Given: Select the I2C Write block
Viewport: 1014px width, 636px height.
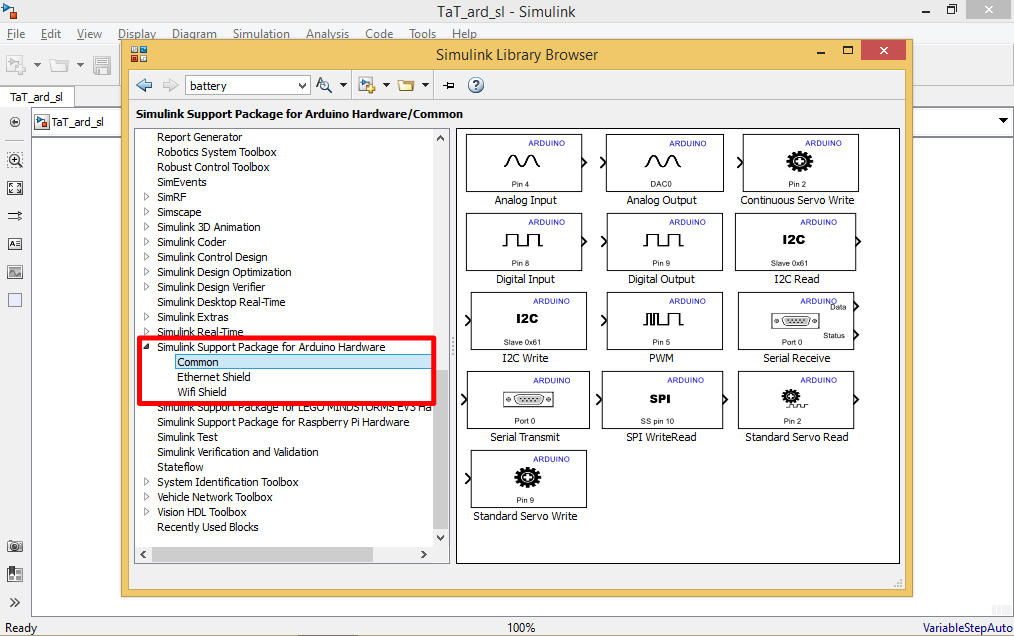Looking at the screenshot, I should [x=529, y=321].
